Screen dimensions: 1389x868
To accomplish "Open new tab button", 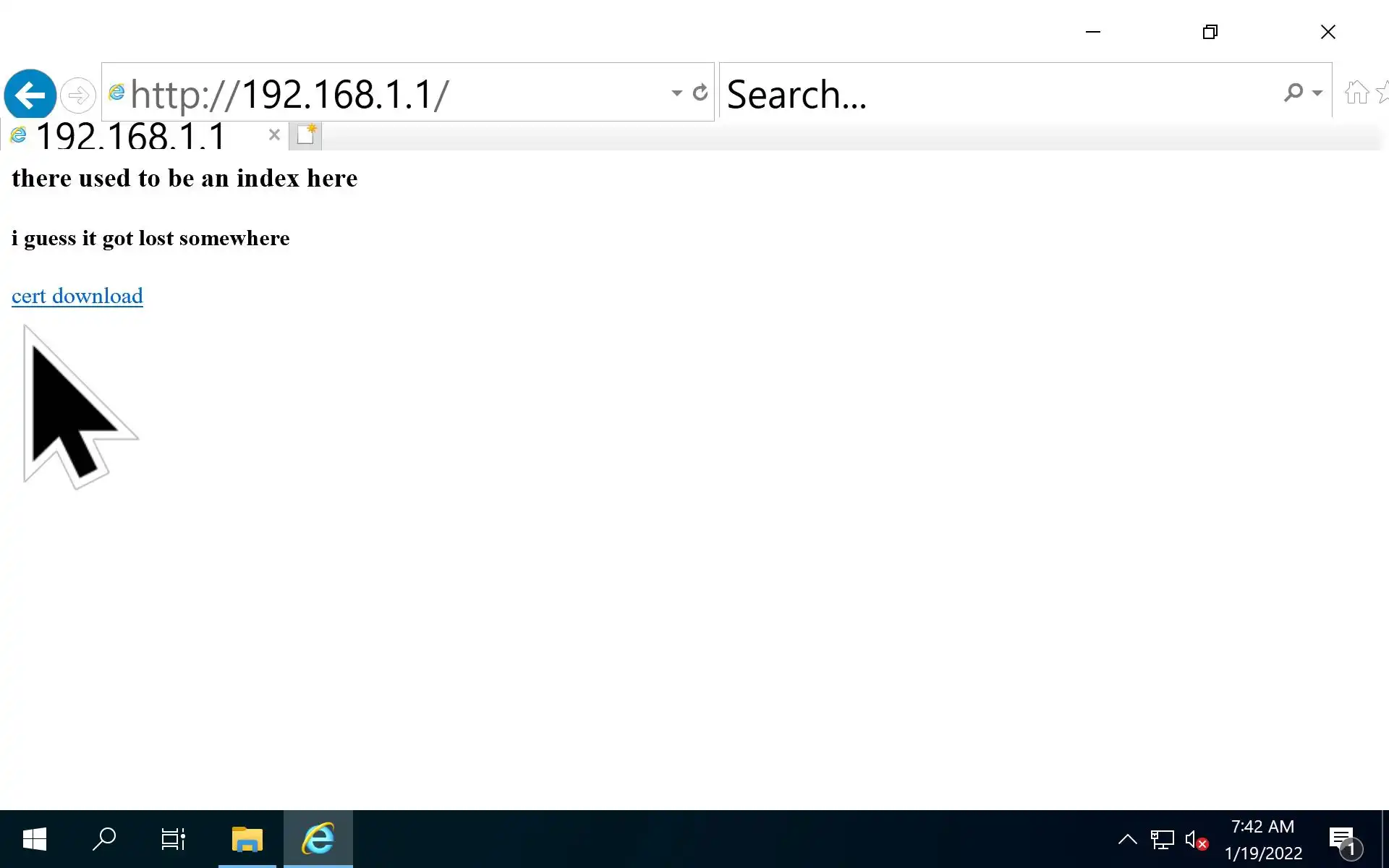I will point(305,135).
